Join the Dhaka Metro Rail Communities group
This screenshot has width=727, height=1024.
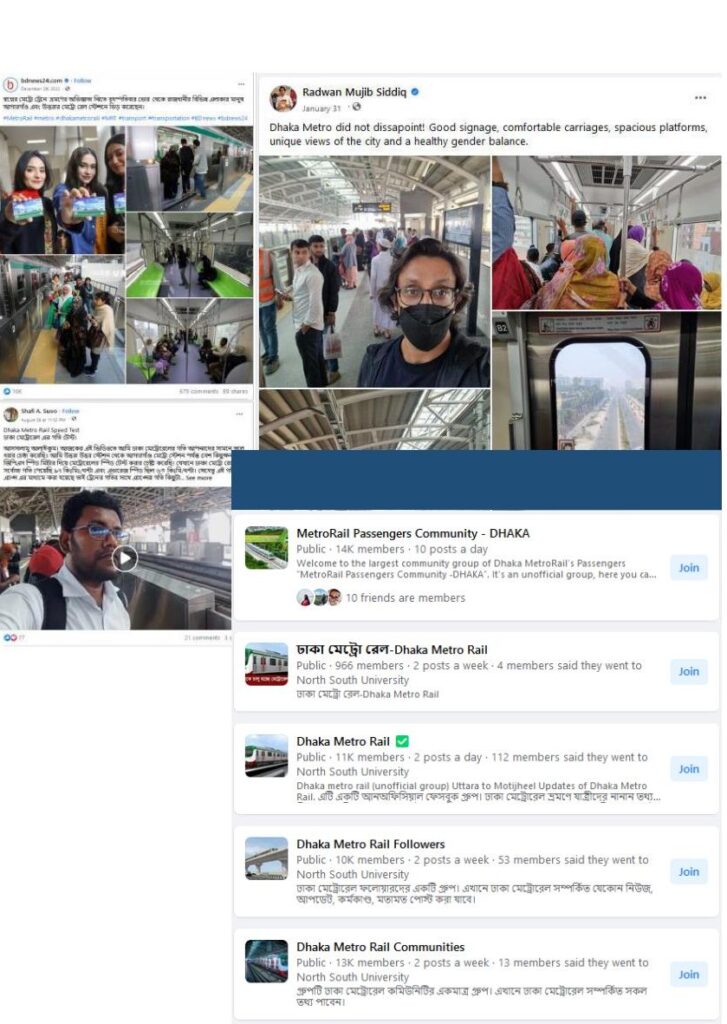(x=688, y=974)
